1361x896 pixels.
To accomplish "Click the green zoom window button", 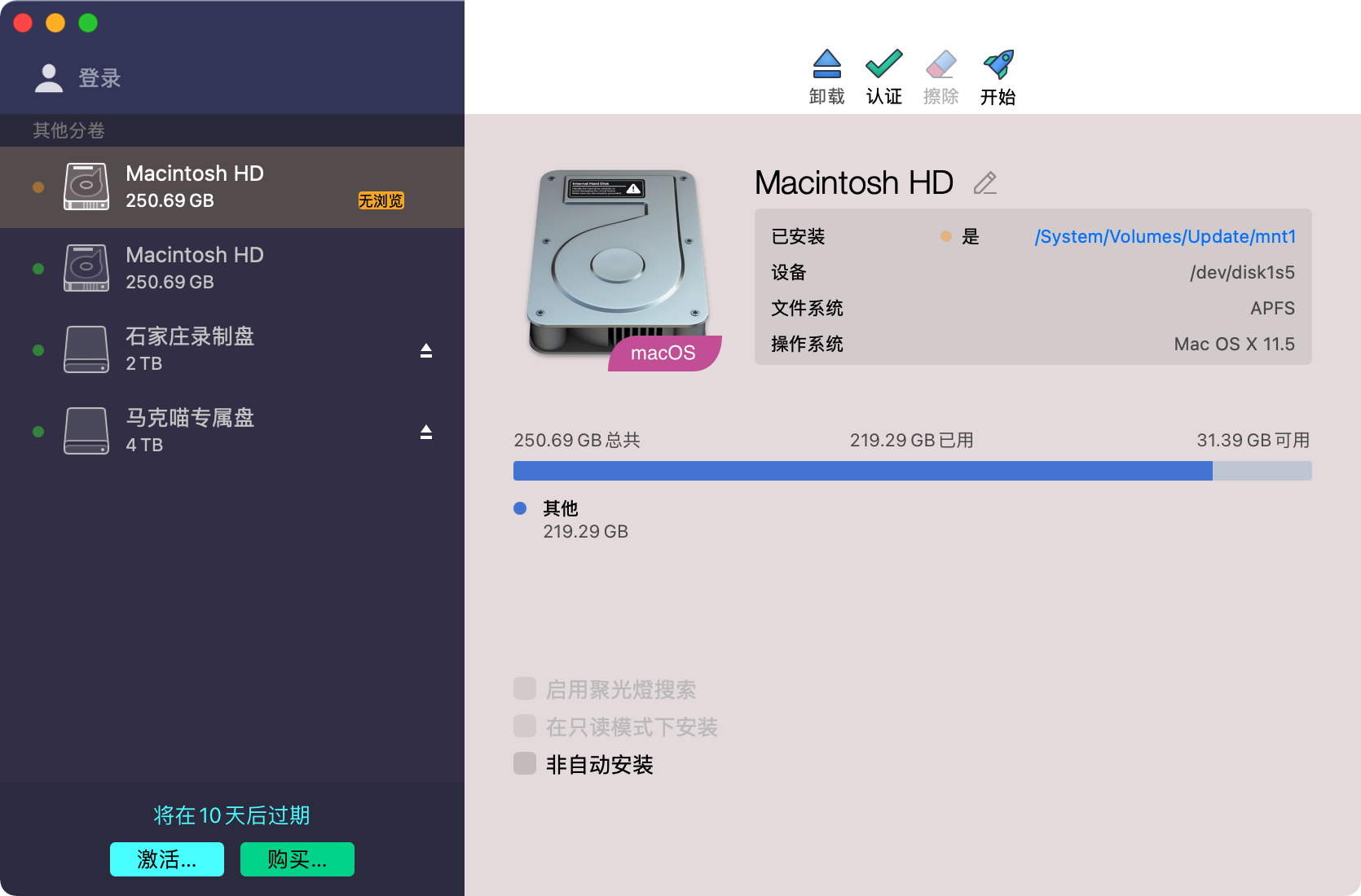I will [88, 23].
